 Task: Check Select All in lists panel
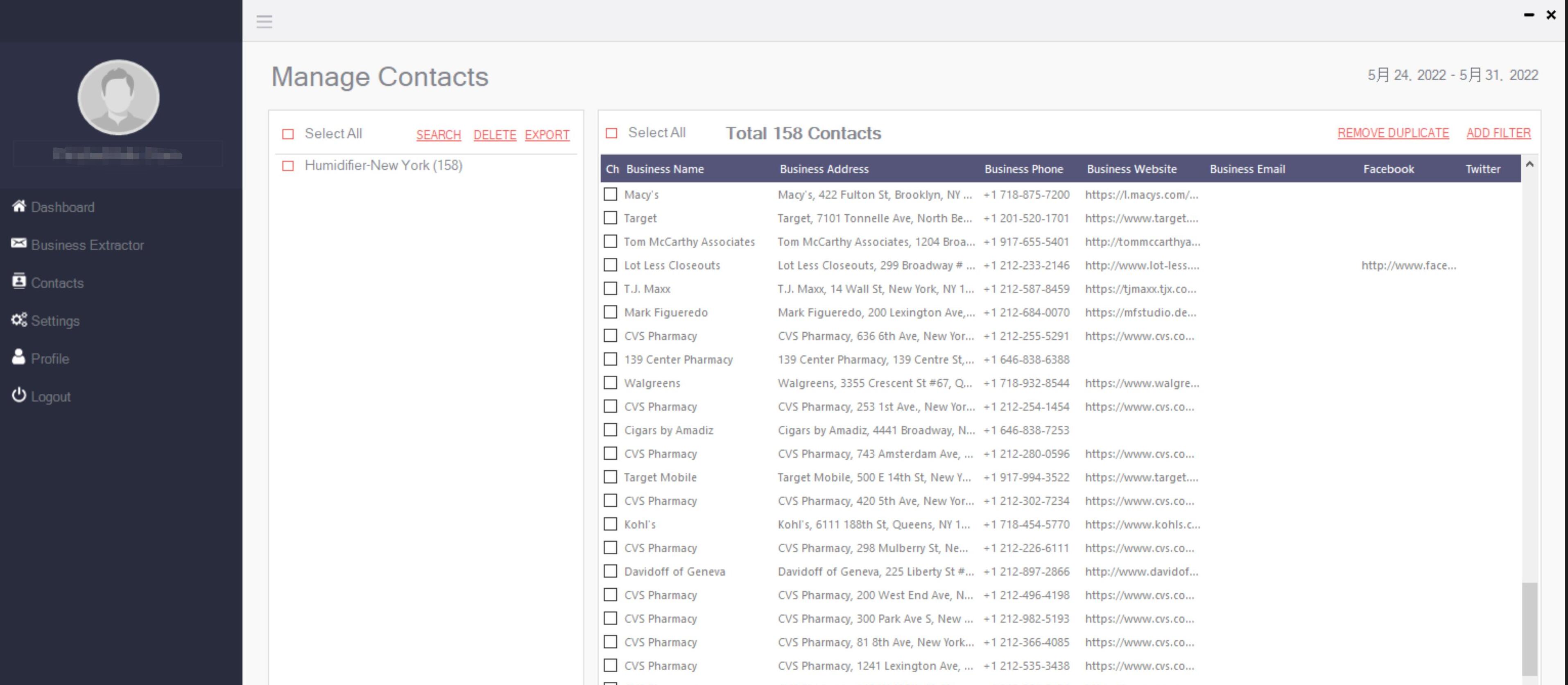[x=288, y=134]
